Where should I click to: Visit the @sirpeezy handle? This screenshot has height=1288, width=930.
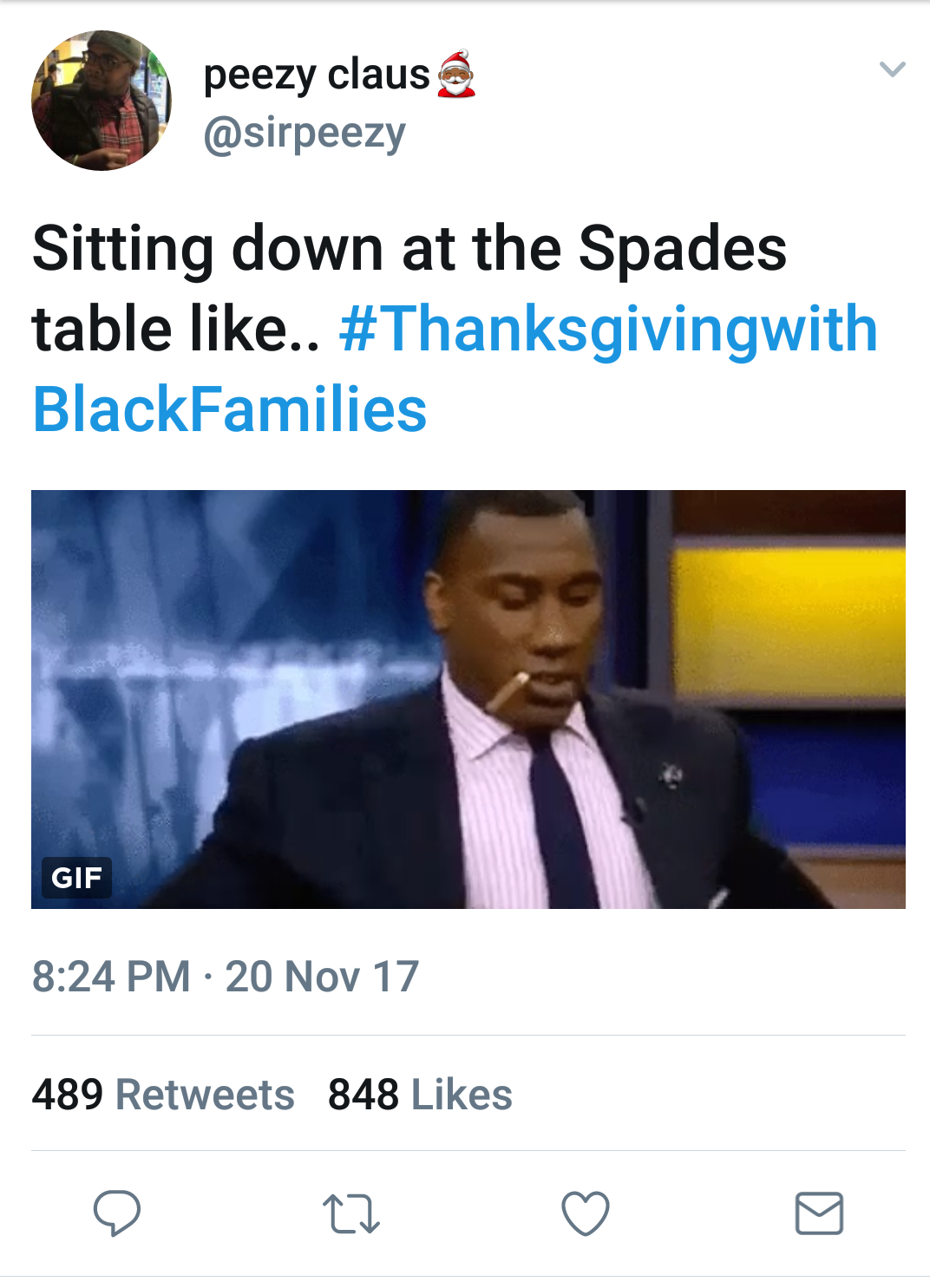305,134
